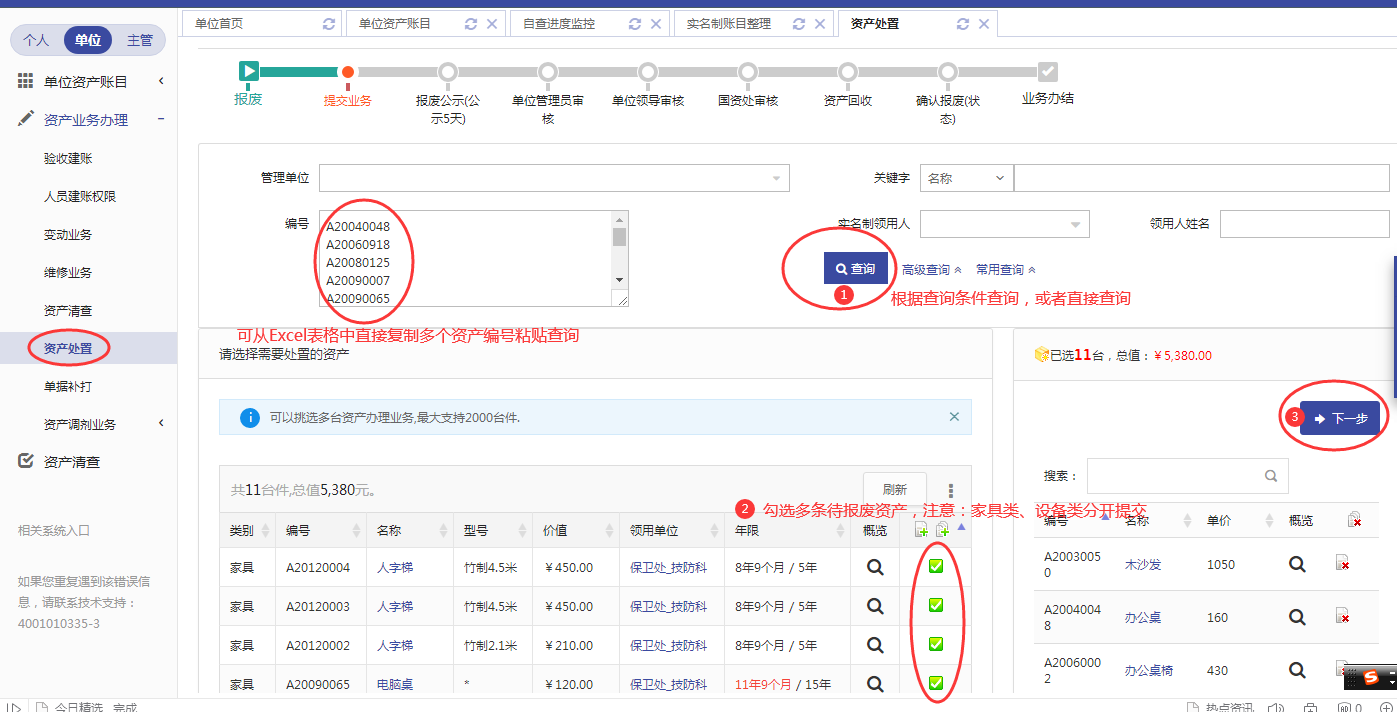Click the add-all-pages icon in table header

[x=941, y=530]
